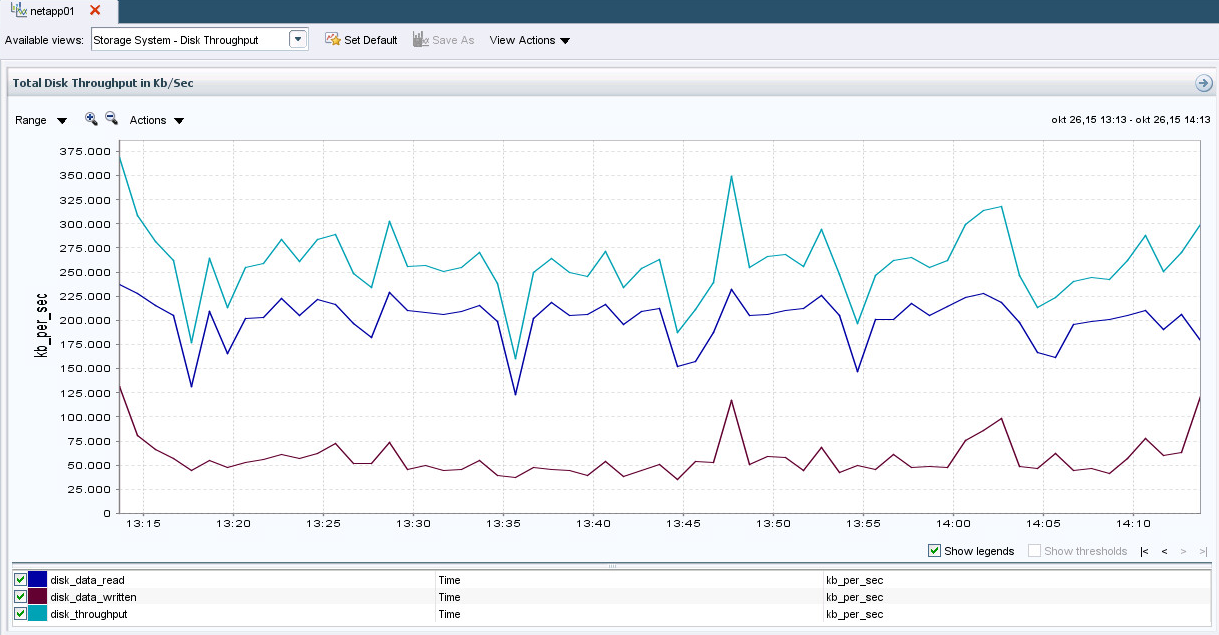Close the netapp01 tab with the red X
This screenshot has height=635, width=1219.
tap(95, 10)
